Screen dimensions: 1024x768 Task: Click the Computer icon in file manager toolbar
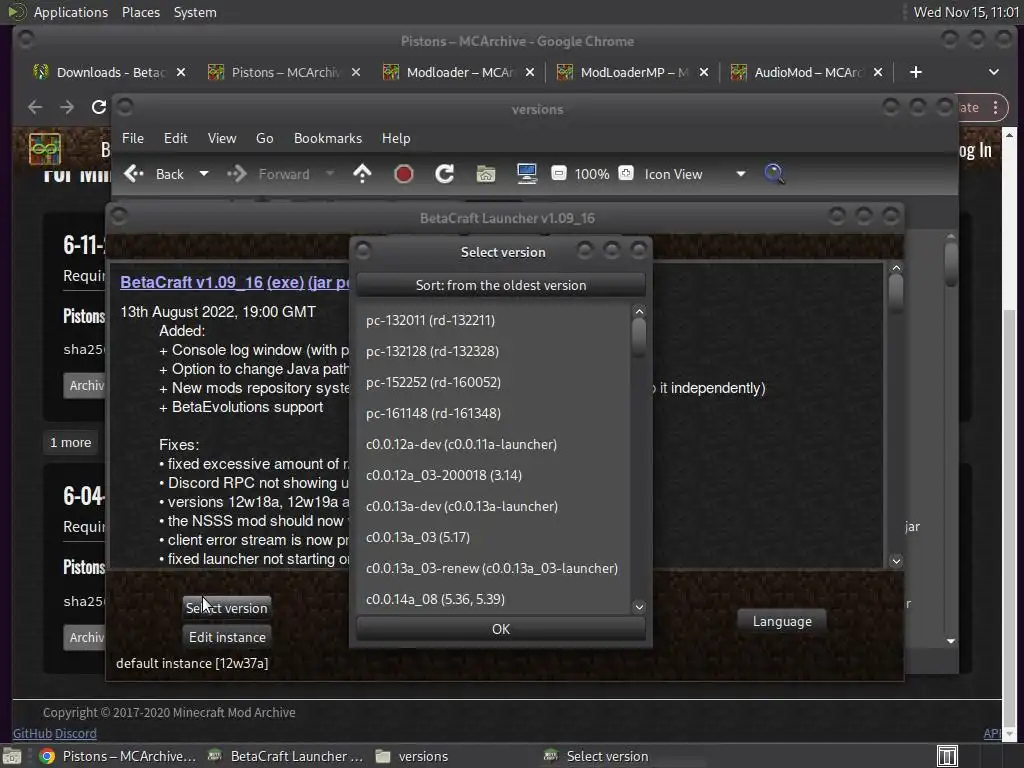point(526,174)
